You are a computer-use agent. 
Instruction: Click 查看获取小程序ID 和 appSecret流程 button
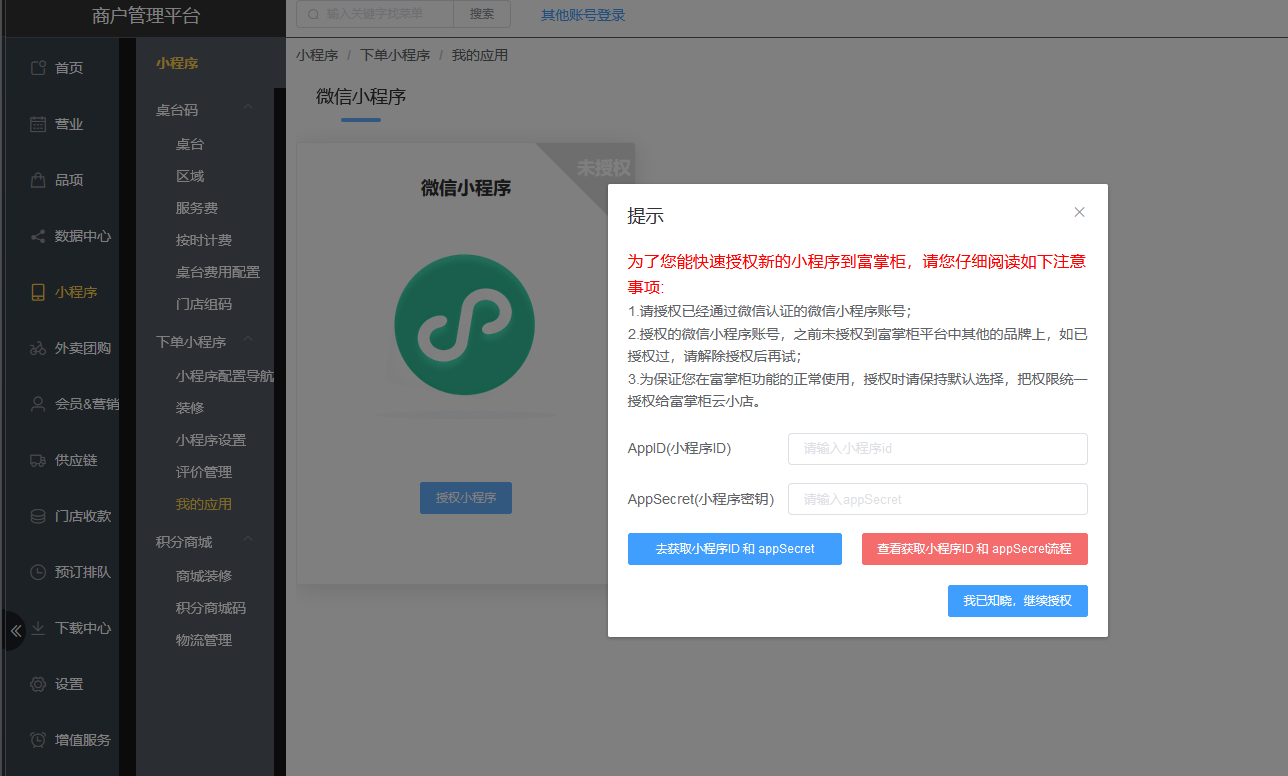click(x=975, y=549)
